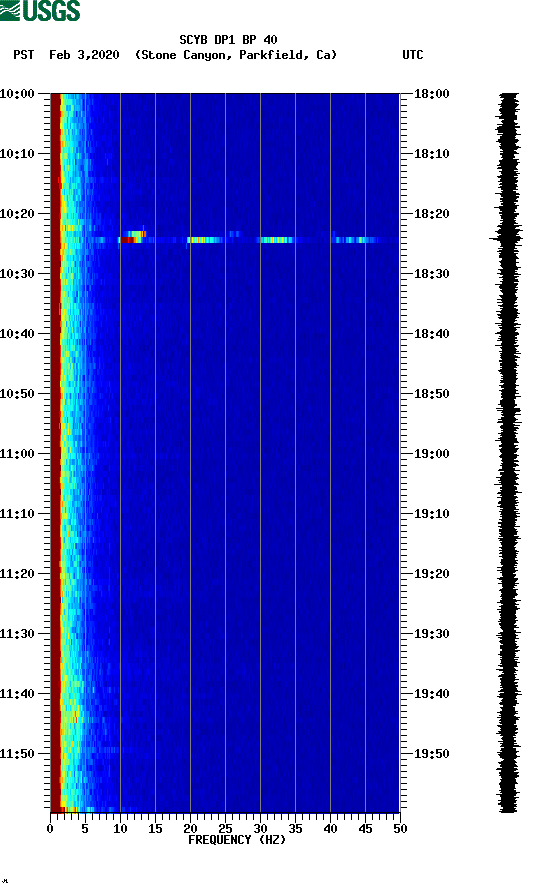This screenshot has width=552, height=892.
Task: Click the '10' frequency axis tick label
Action: pos(120,829)
